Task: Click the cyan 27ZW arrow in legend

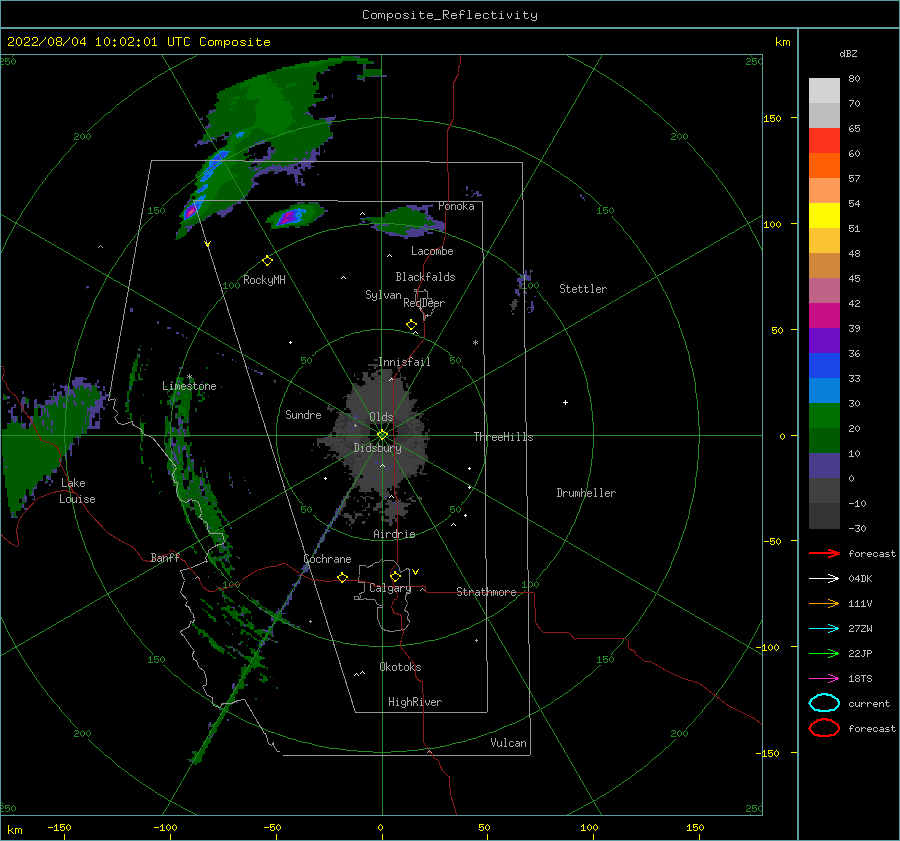Action: click(824, 629)
